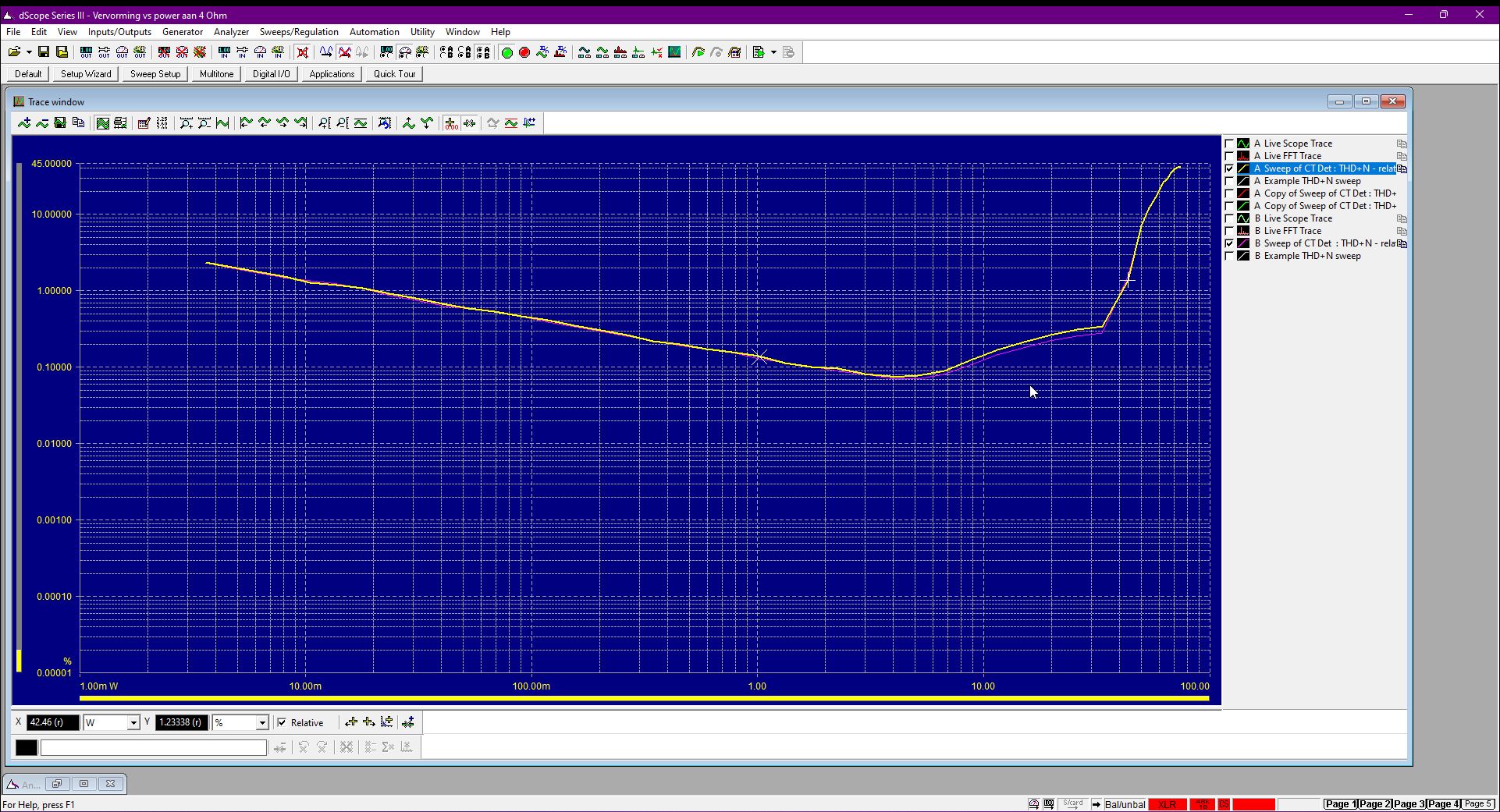Uncheck B Sweep of CT Det THD+N trace
The width and height of the screenshot is (1500, 812).
[1230, 243]
